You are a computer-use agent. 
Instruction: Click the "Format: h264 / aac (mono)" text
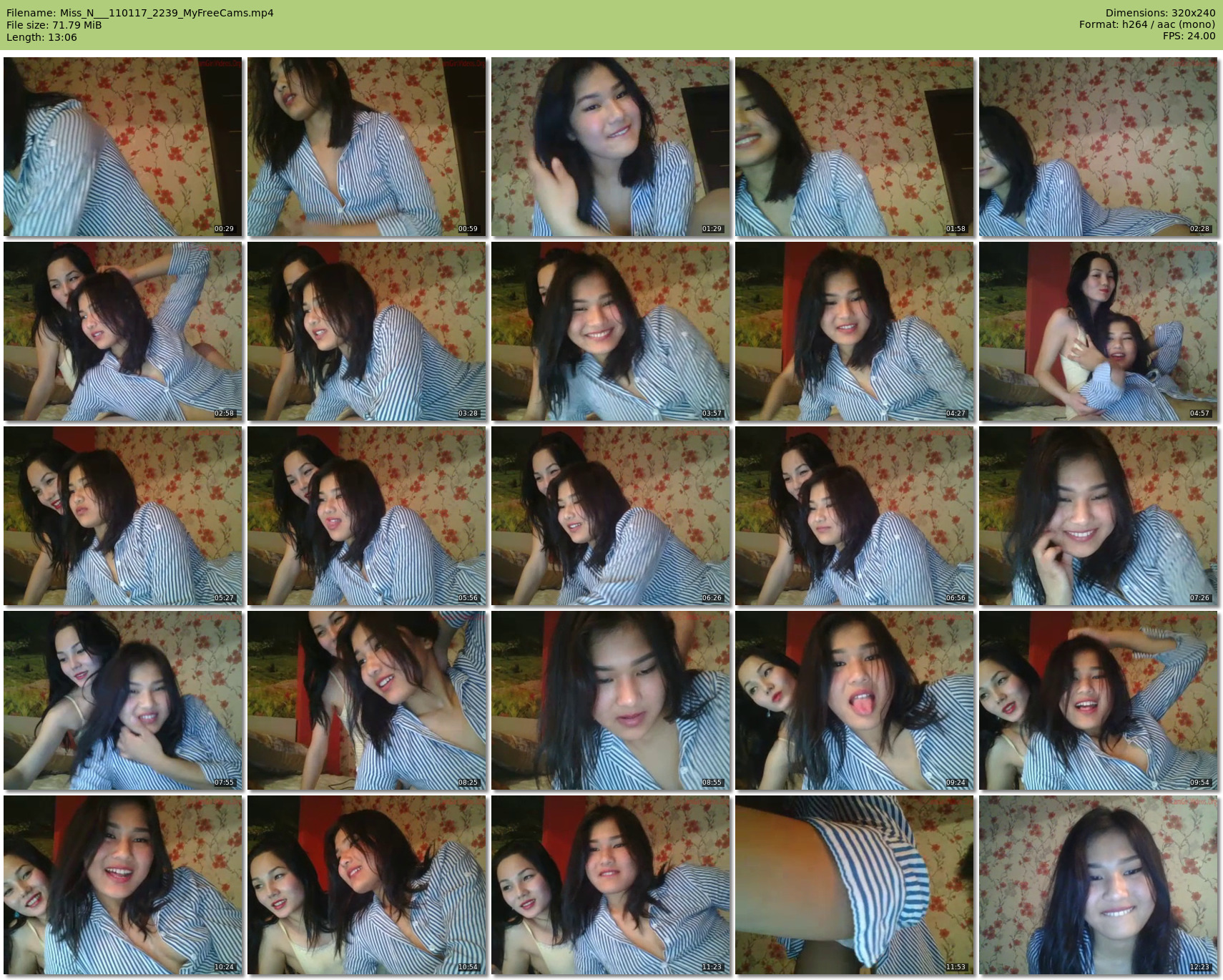(1147, 24)
